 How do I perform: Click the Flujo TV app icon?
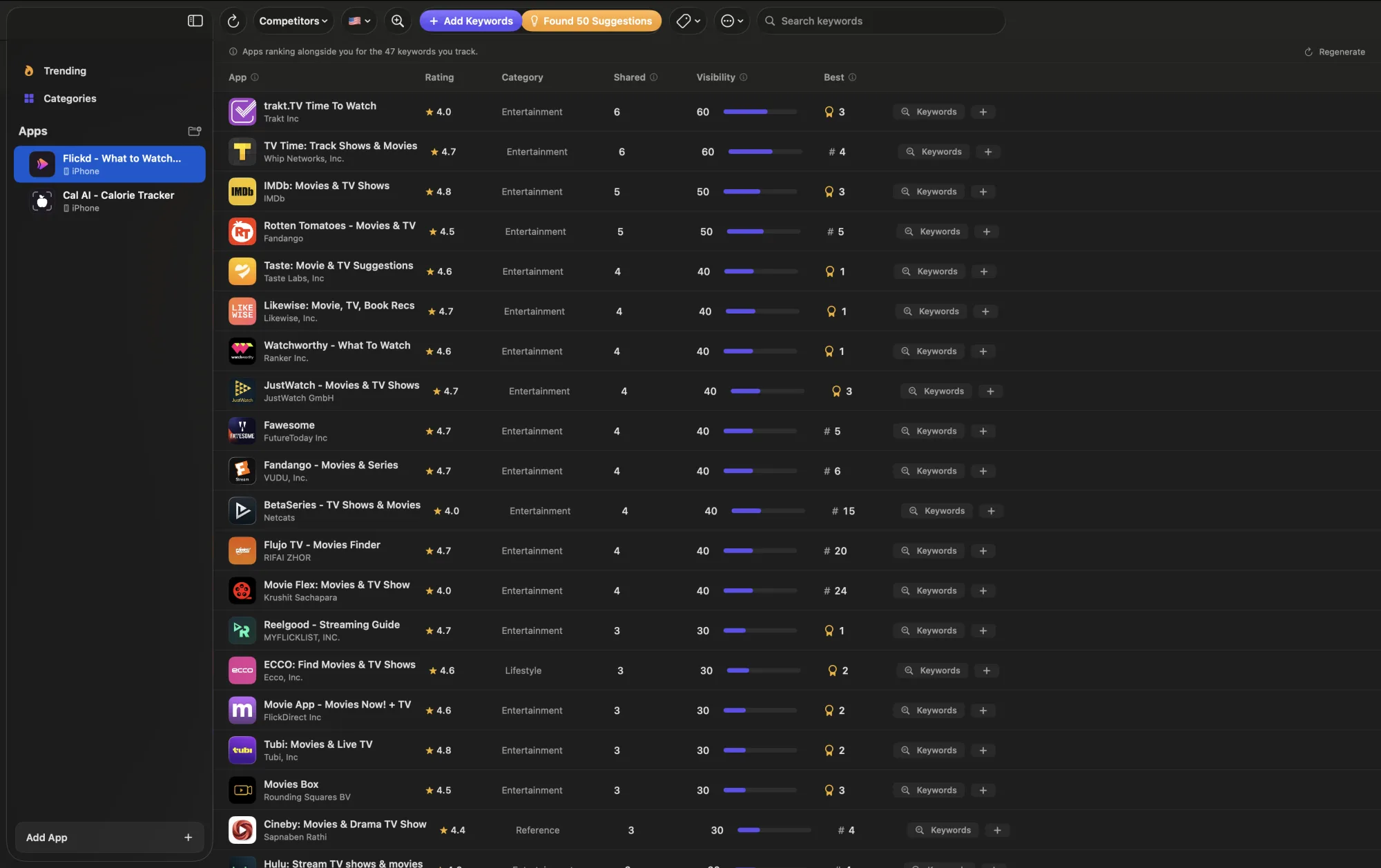click(x=242, y=550)
